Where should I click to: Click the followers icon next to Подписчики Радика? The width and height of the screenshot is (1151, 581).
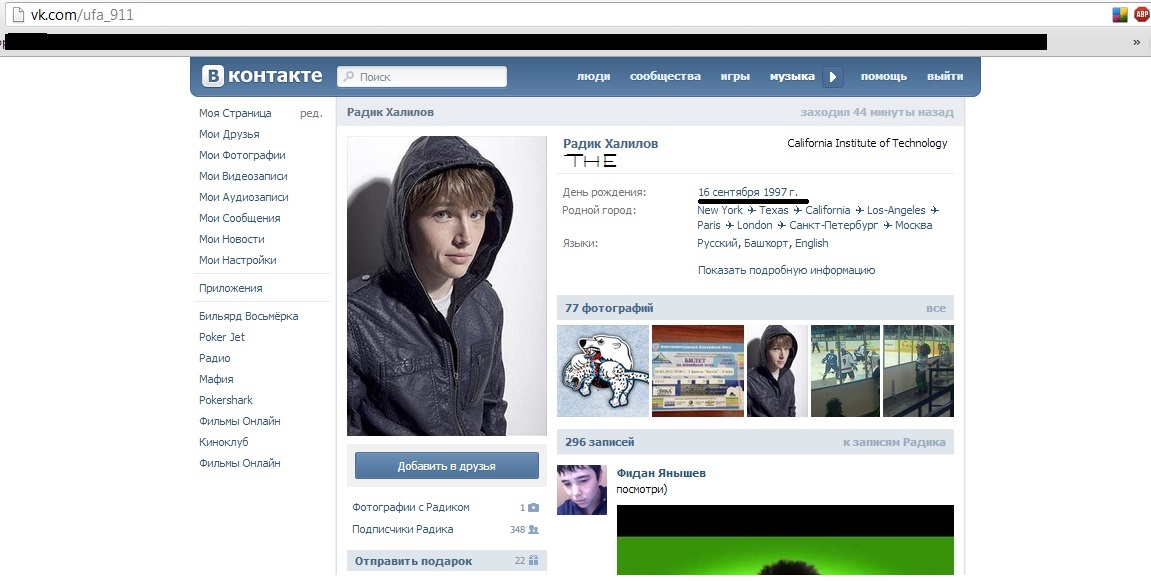[x=533, y=530]
